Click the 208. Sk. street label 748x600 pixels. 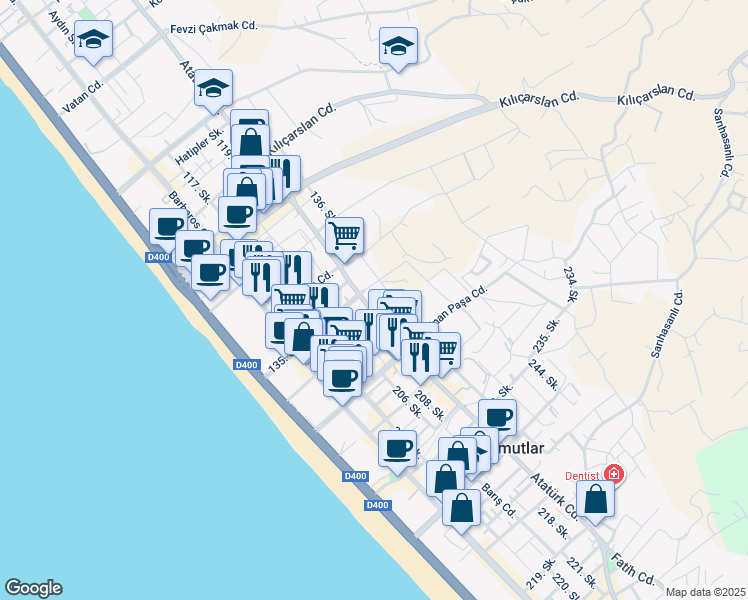(430, 406)
